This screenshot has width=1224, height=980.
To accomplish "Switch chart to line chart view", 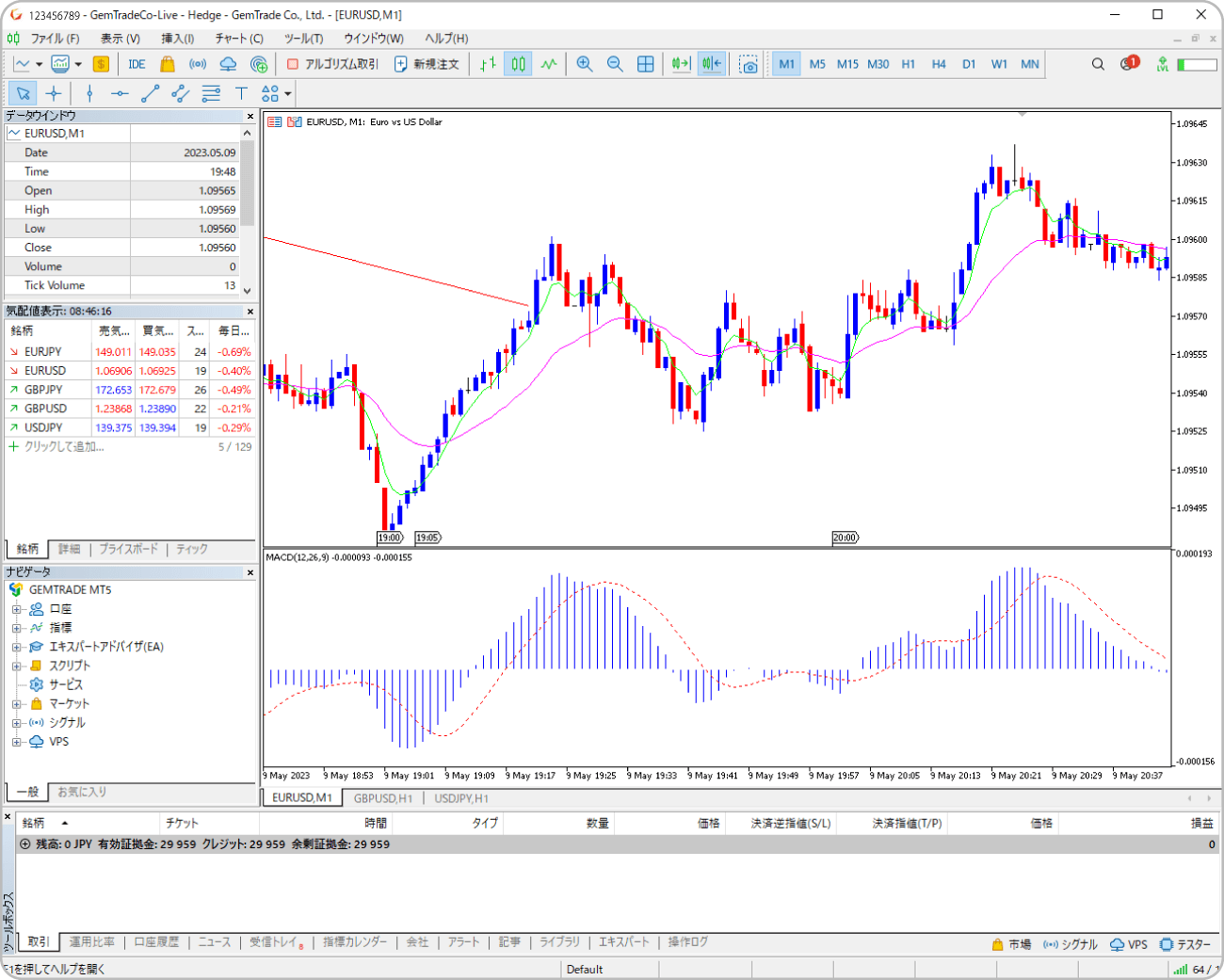I will click(549, 64).
